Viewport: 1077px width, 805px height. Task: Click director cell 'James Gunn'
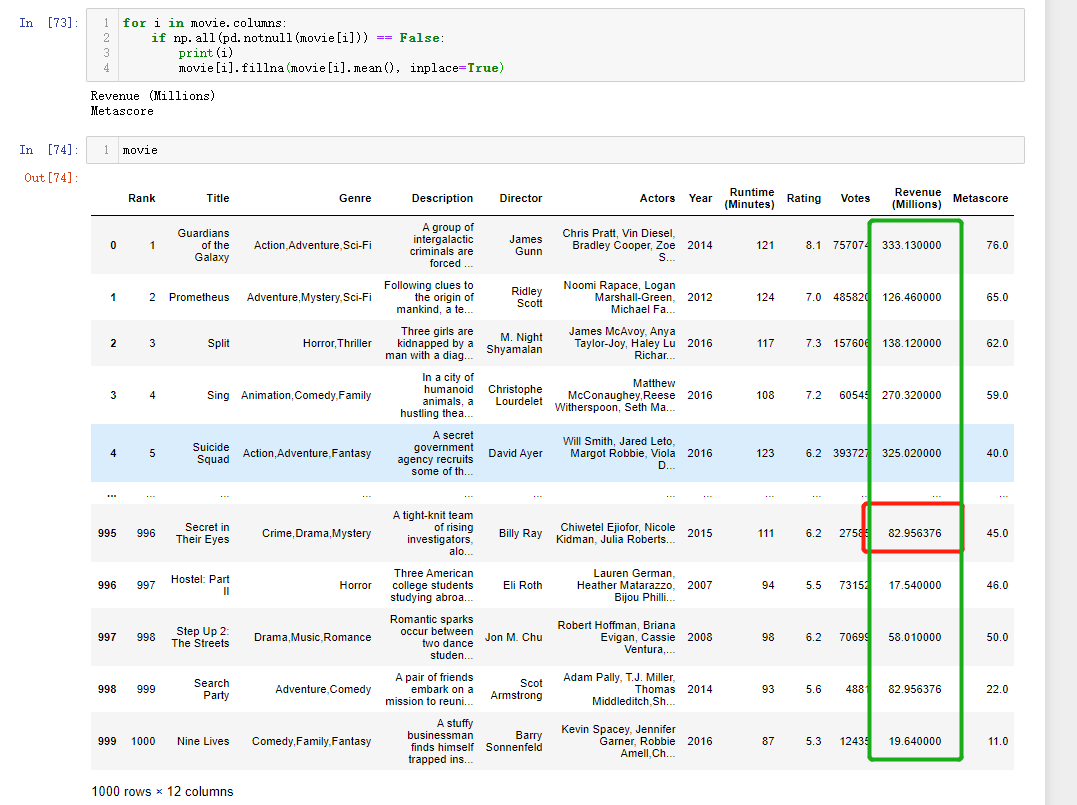click(x=525, y=245)
